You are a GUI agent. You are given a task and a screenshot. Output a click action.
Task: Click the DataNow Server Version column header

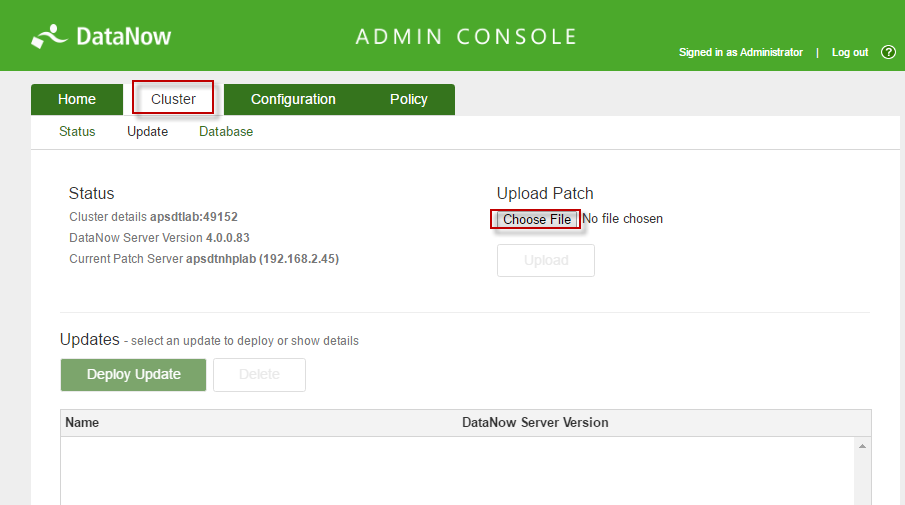[x=535, y=422]
